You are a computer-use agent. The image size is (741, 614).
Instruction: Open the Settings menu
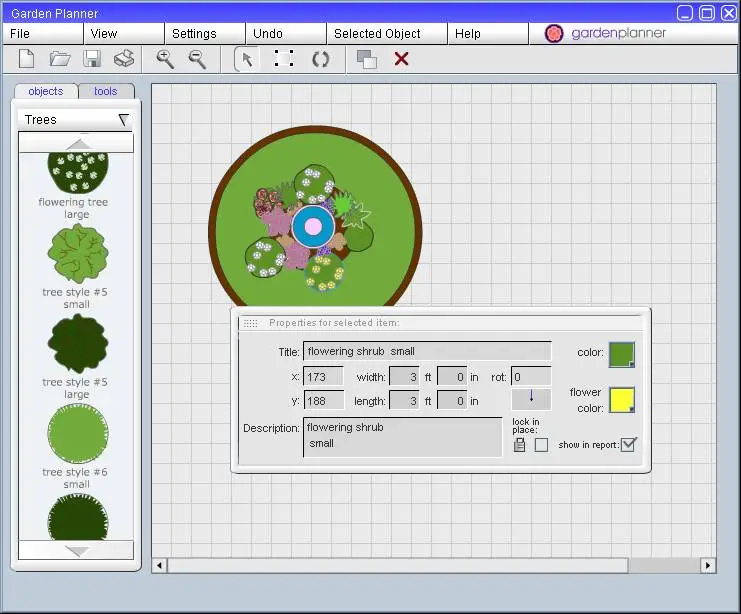(x=205, y=34)
